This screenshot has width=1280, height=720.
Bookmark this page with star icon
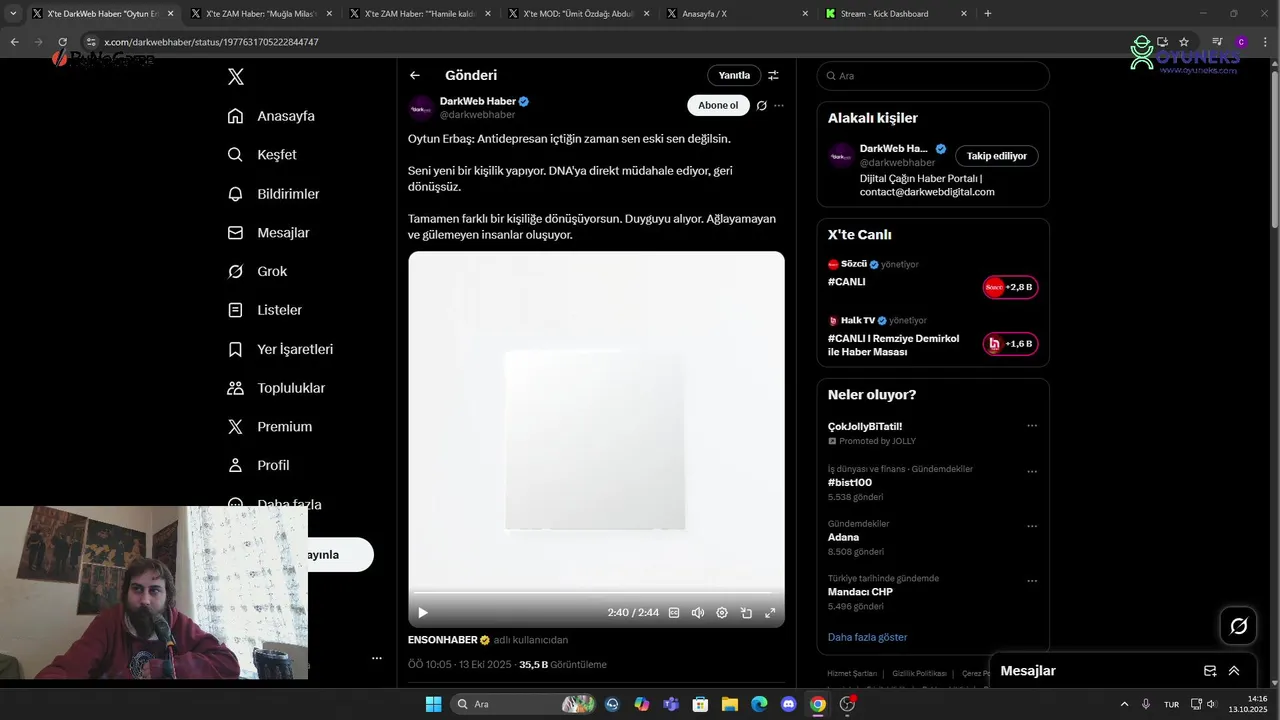click(x=1184, y=42)
